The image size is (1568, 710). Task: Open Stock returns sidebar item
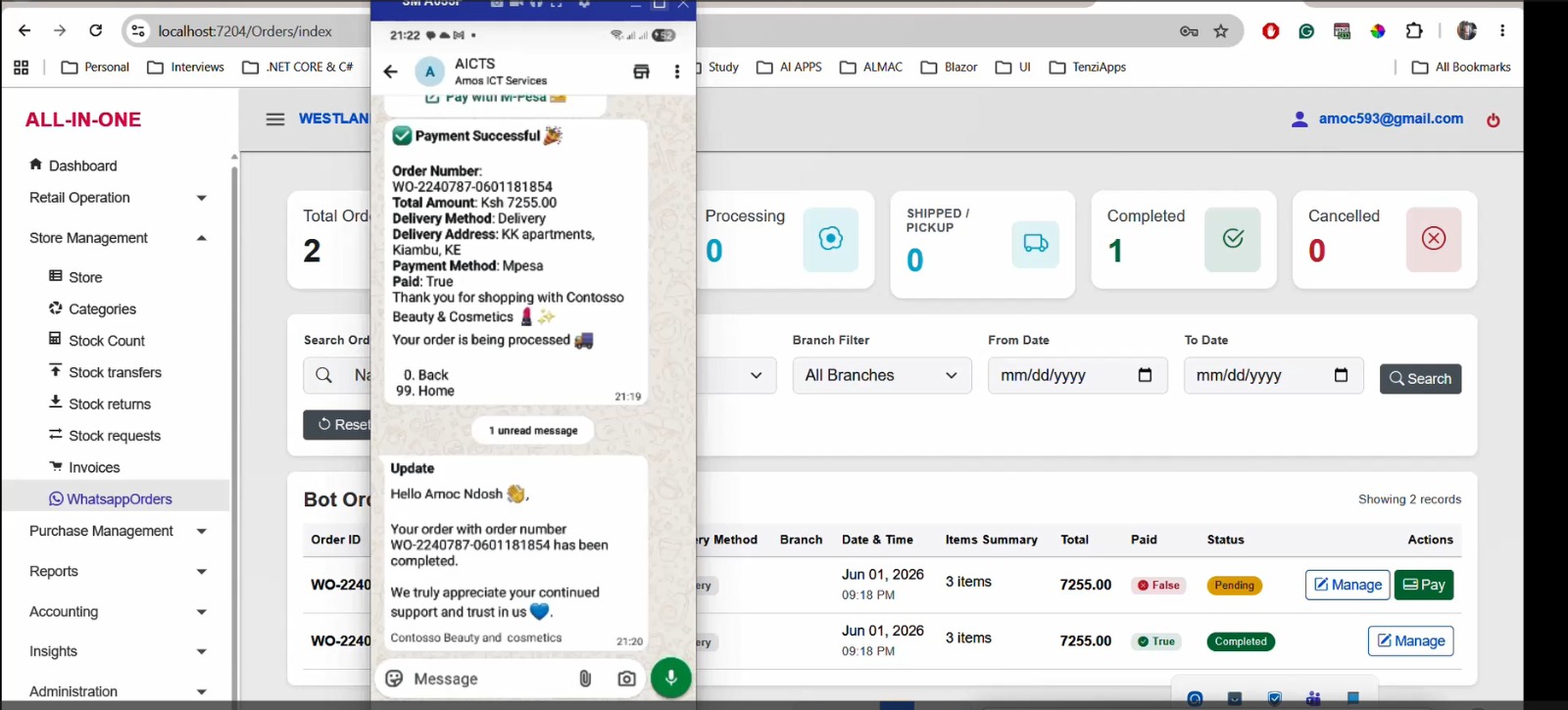(100, 403)
